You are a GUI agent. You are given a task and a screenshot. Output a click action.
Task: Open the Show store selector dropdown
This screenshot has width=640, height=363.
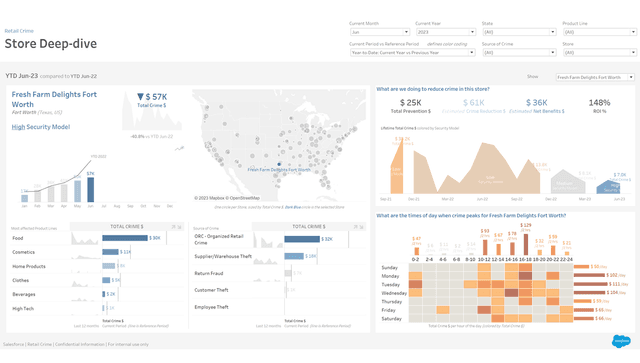(x=595, y=77)
